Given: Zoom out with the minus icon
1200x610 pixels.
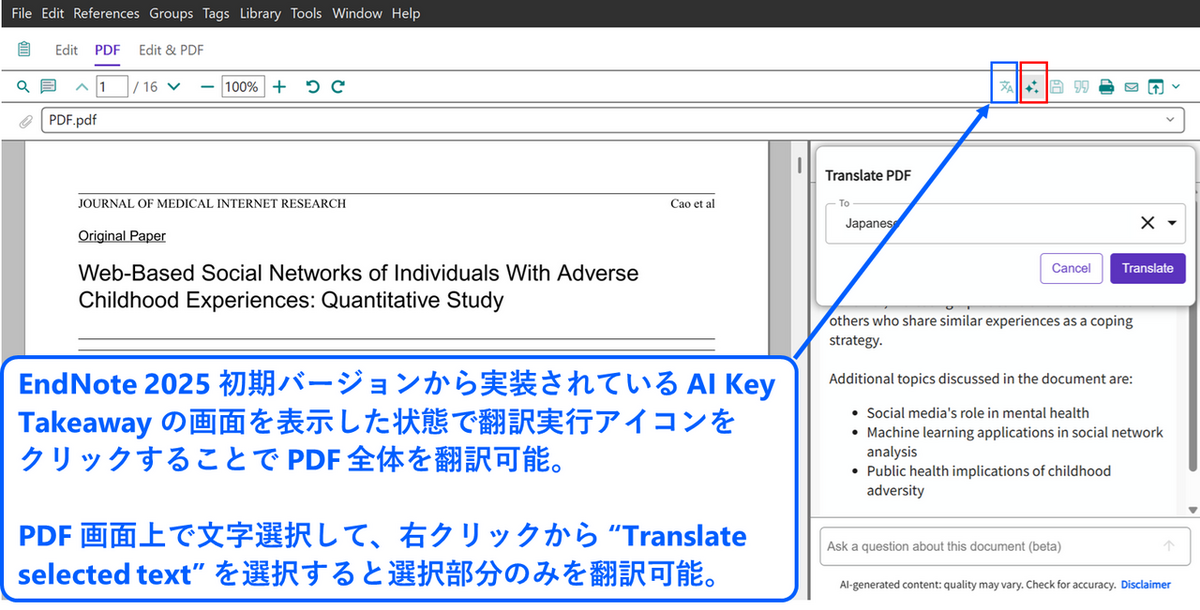Looking at the screenshot, I should pos(207,87).
